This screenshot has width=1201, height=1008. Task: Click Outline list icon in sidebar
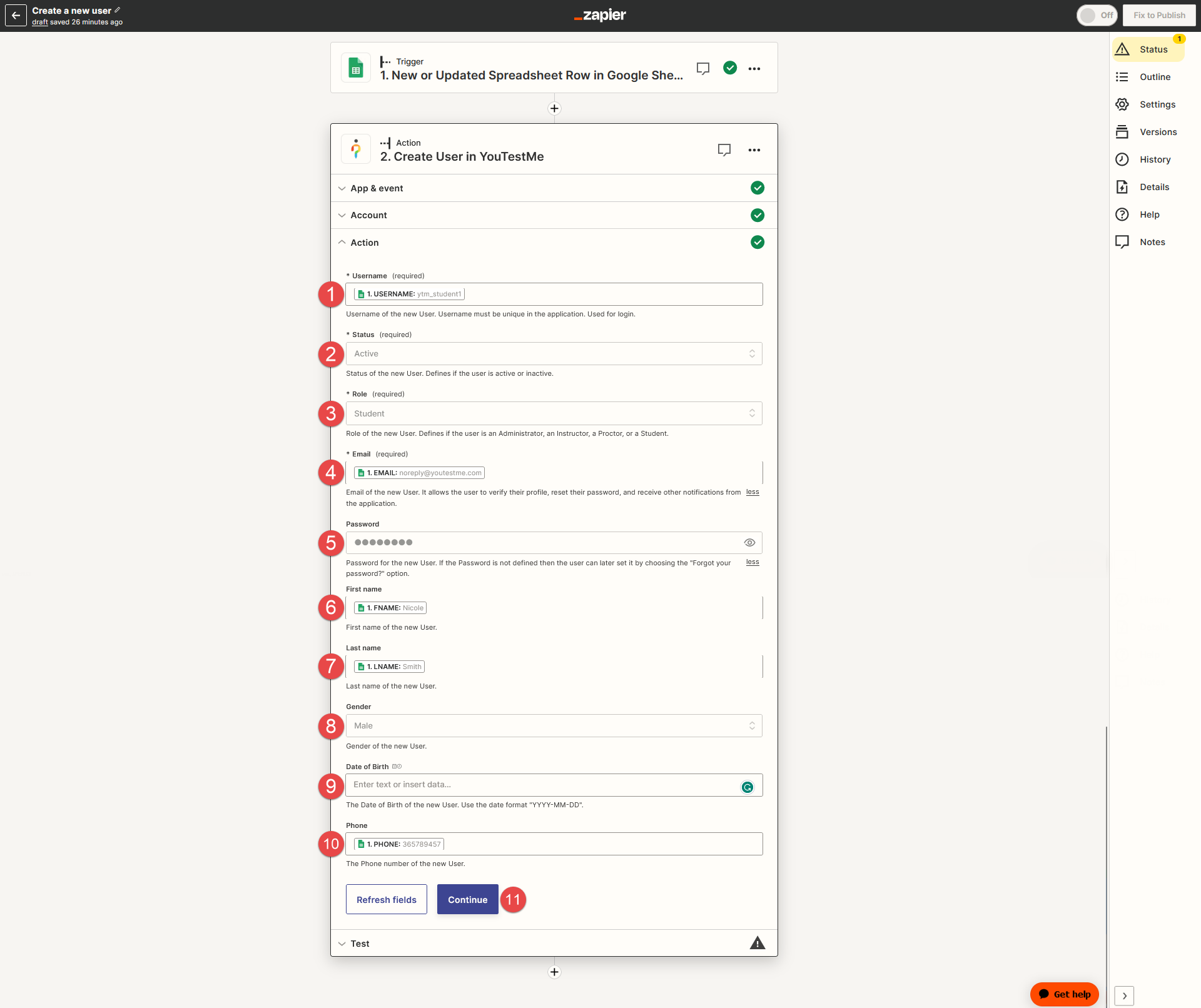tap(1122, 77)
